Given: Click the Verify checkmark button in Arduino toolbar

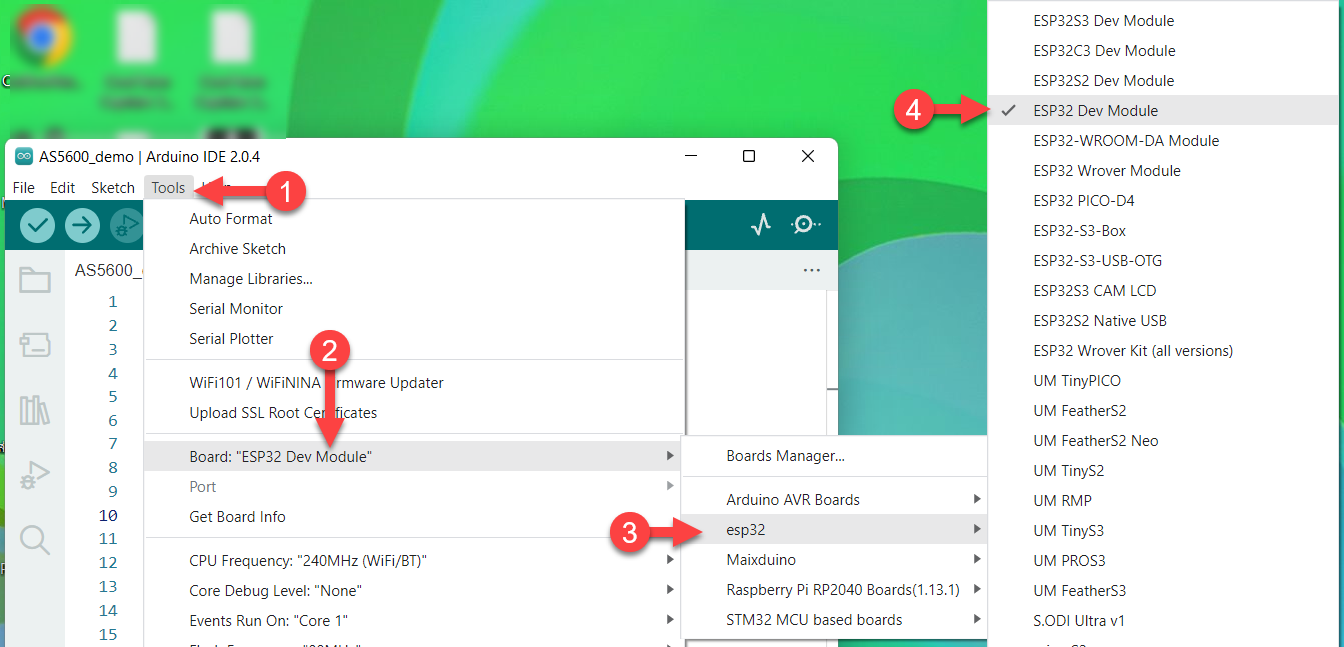Looking at the screenshot, I should coord(37,225).
